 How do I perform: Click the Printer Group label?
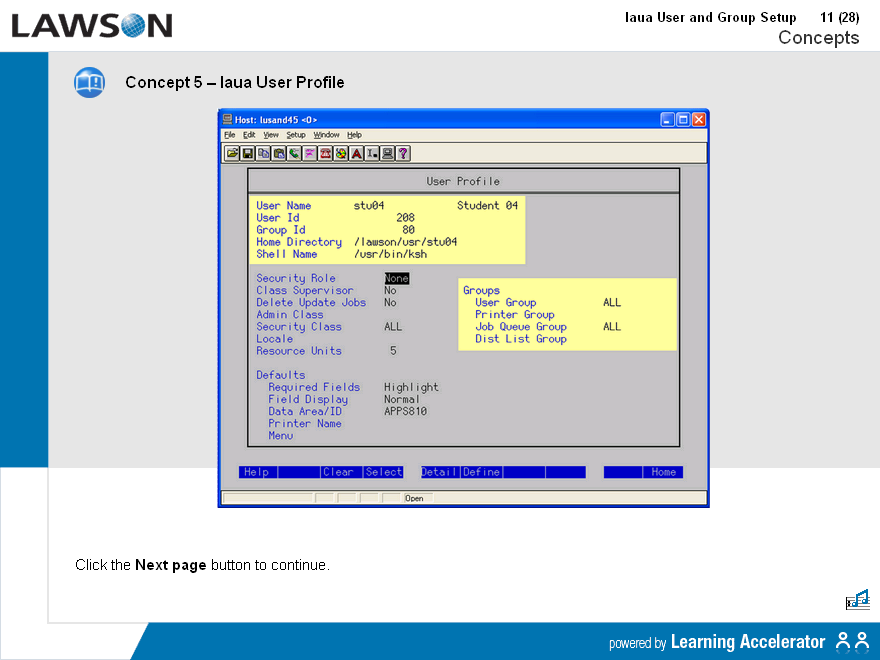pos(515,315)
